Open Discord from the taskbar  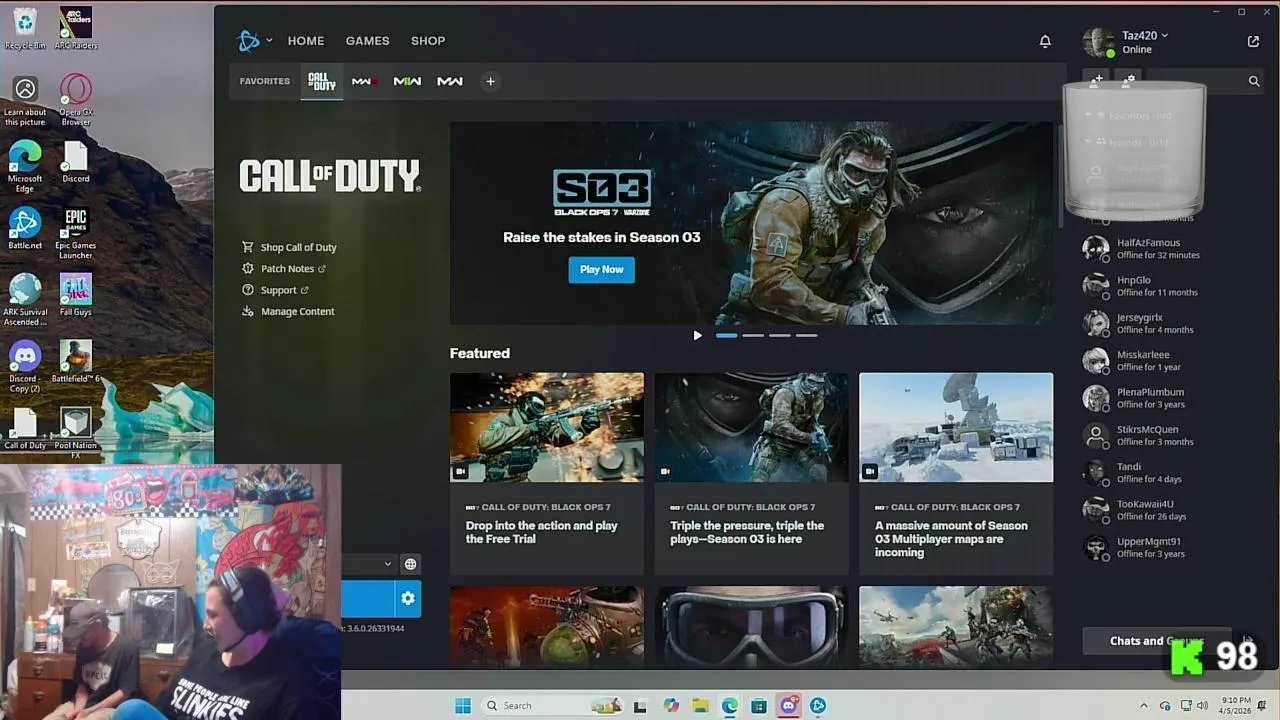tap(789, 706)
